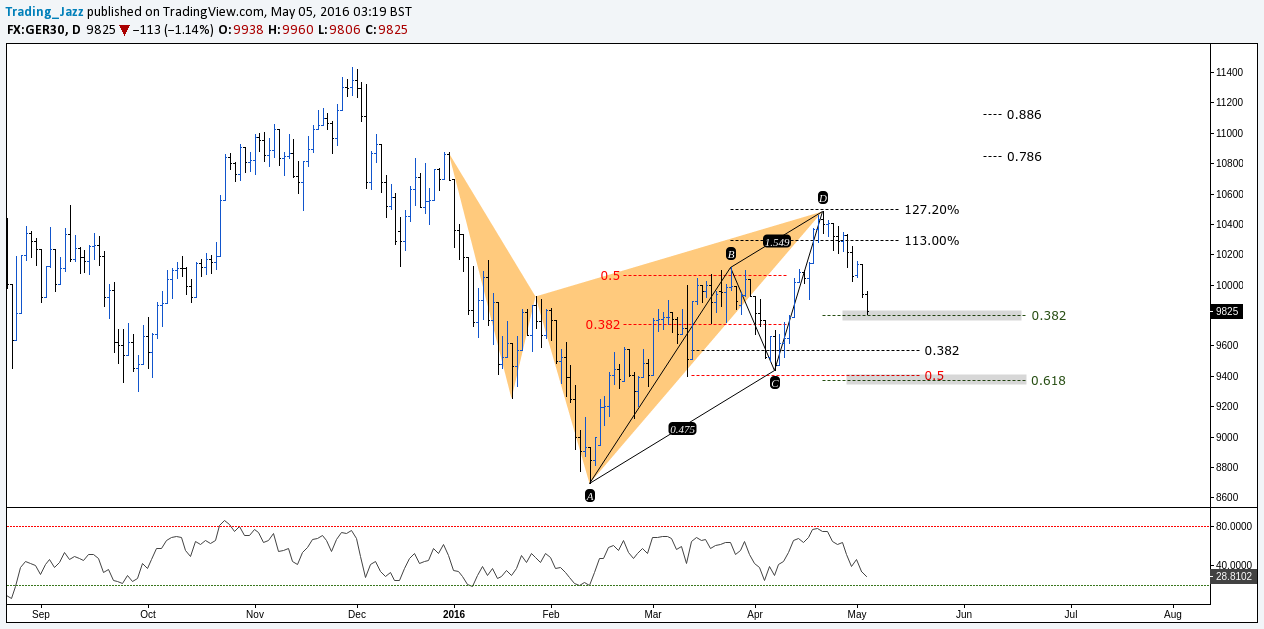Screen dimensions: 1264x629
Task: Click the 9400 price axis label
Action: point(1229,376)
